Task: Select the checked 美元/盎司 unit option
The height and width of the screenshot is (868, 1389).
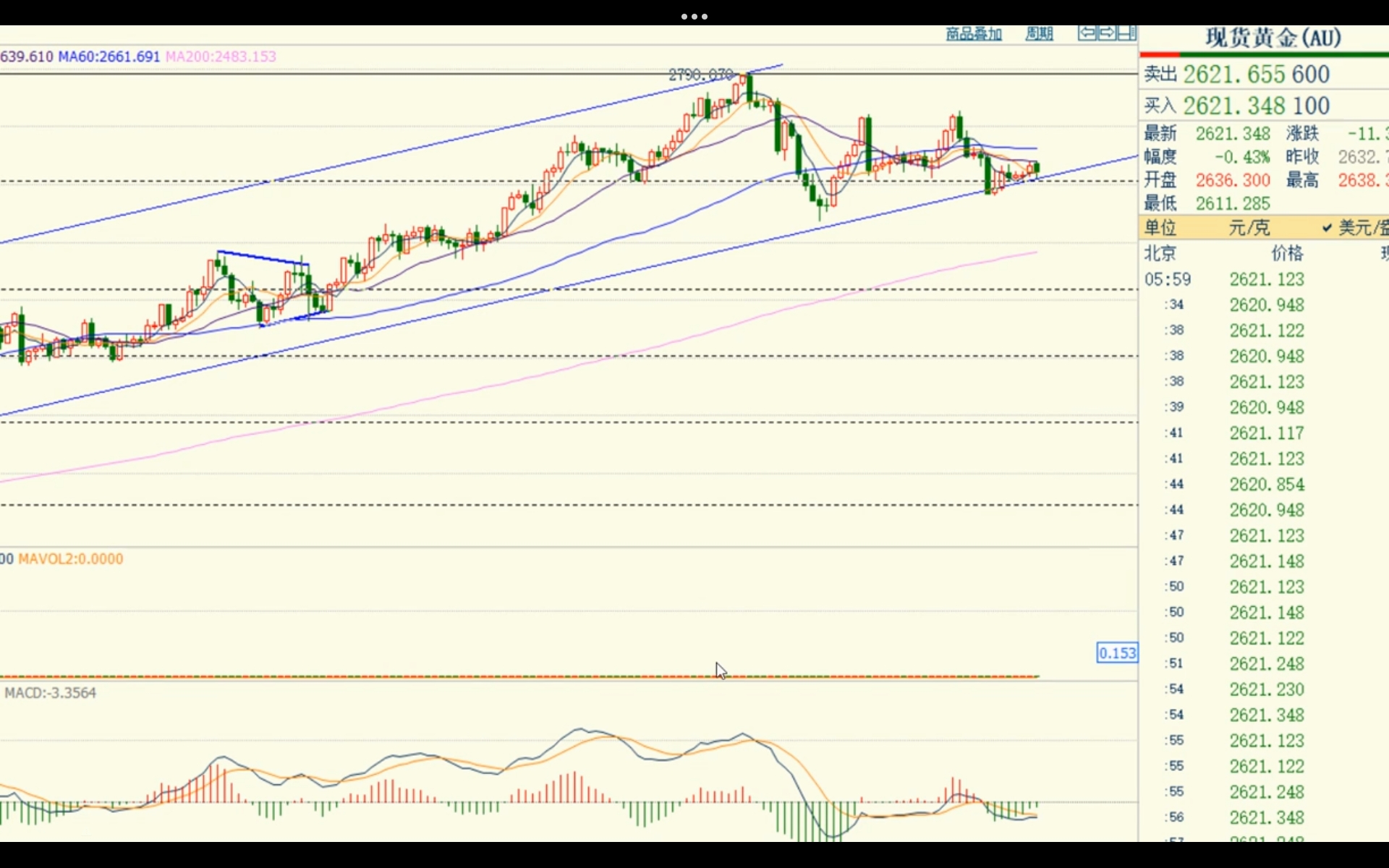Action: point(1356,228)
